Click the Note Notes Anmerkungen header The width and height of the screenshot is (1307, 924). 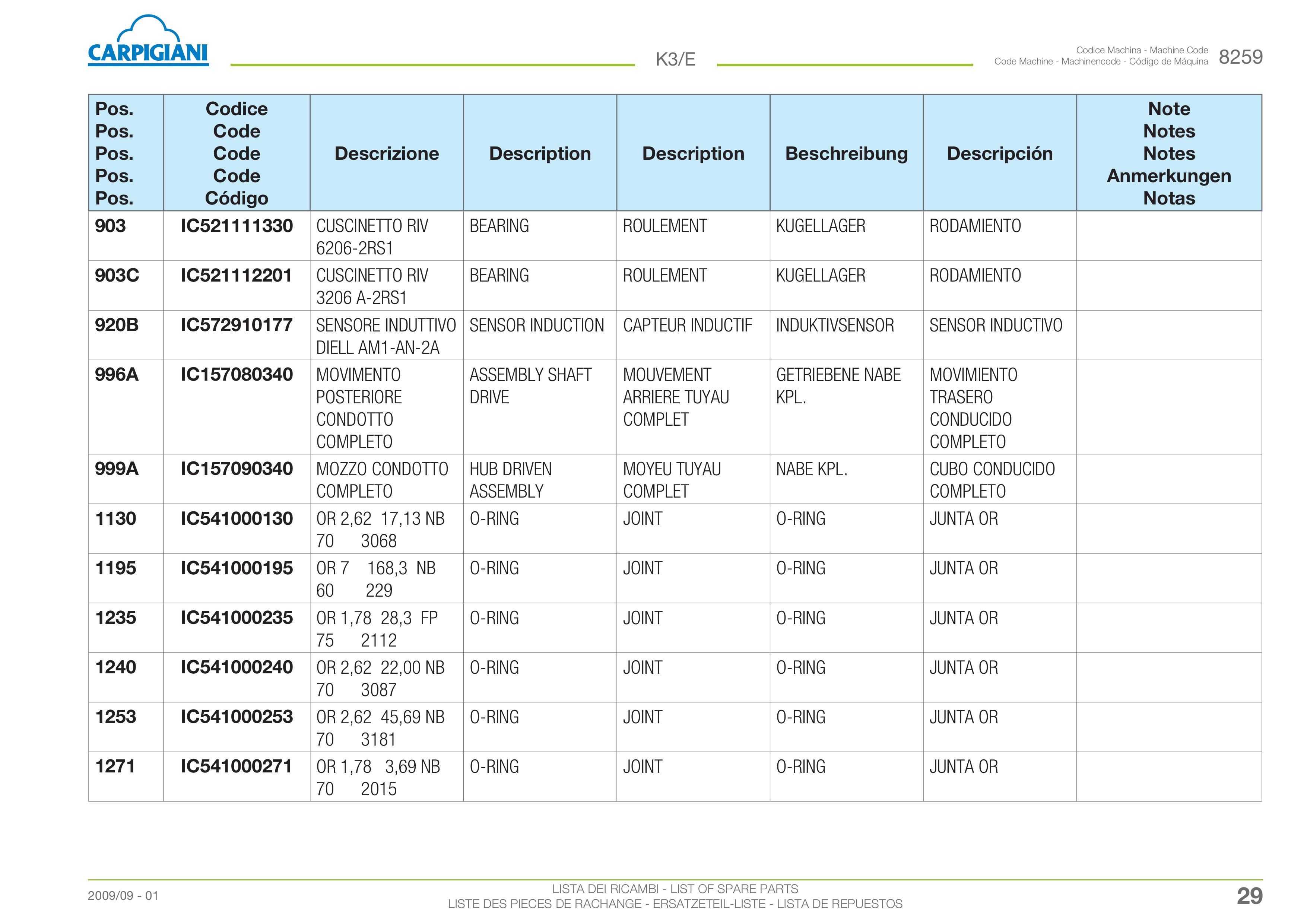click(x=1169, y=153)
